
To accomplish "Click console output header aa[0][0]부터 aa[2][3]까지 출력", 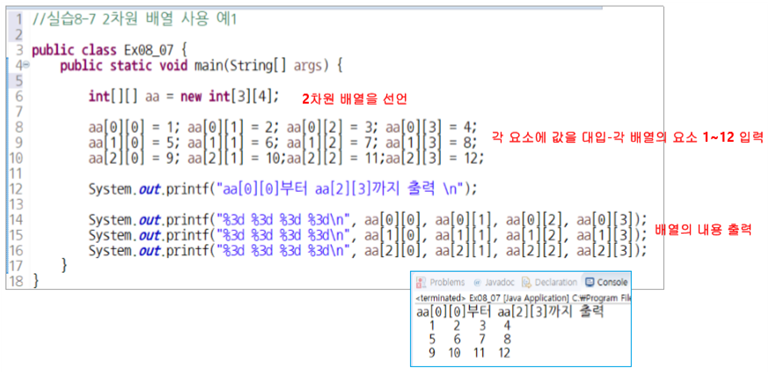I will [510, 311].
